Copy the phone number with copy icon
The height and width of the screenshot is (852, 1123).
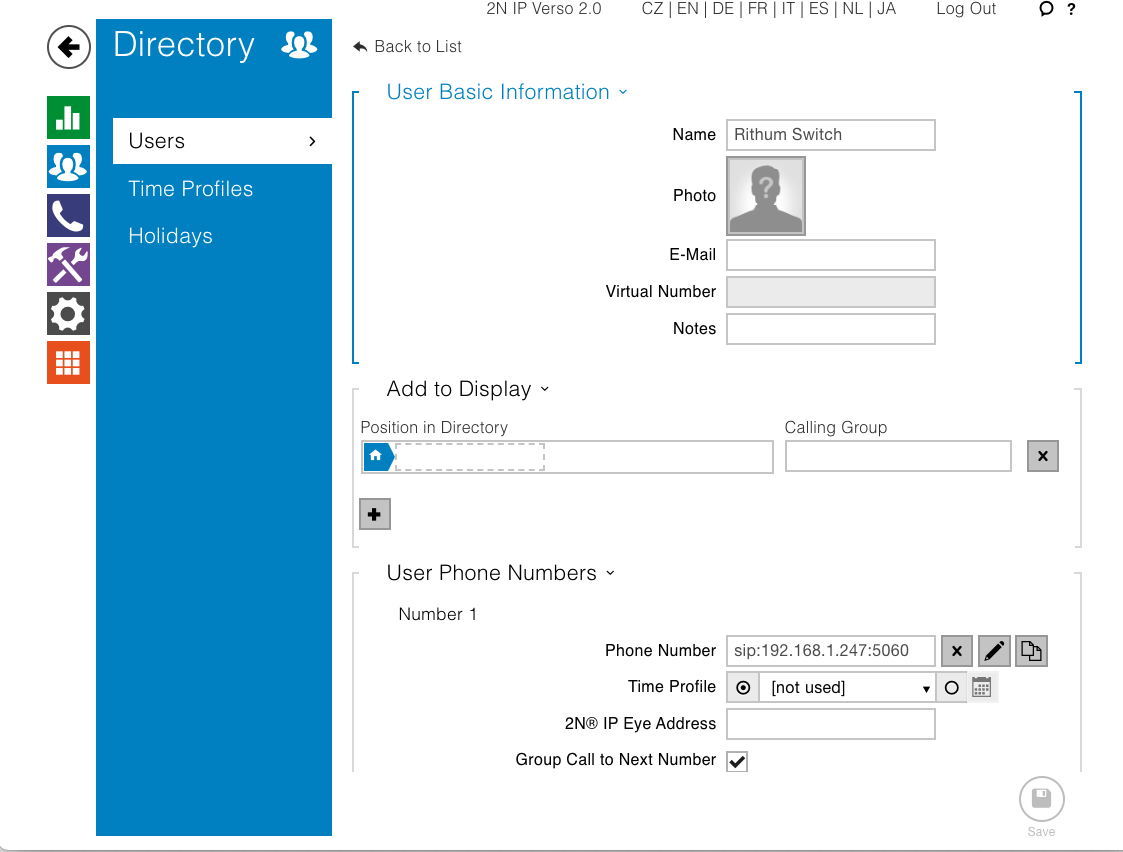[x=1031, y=651]
